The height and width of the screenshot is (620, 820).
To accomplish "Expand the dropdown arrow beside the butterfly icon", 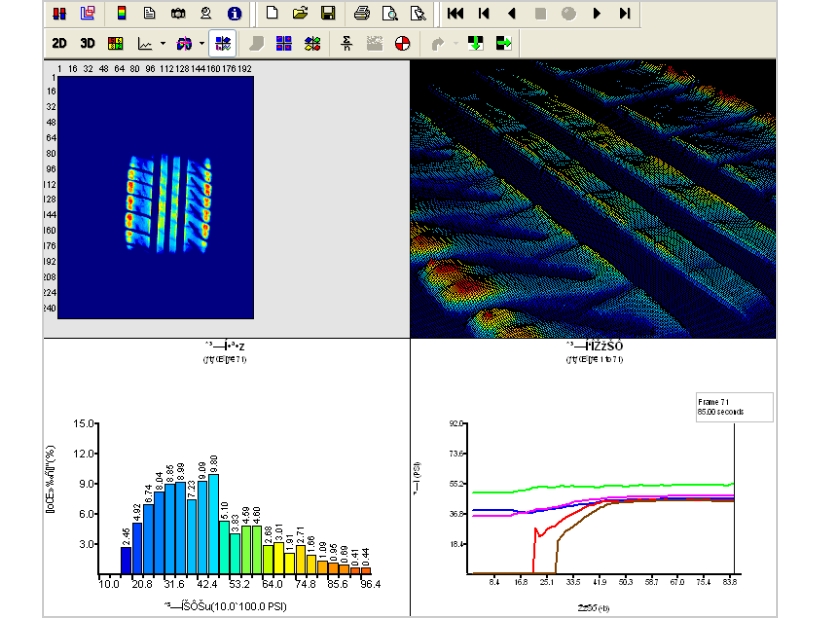I will (x=201, y=44).
